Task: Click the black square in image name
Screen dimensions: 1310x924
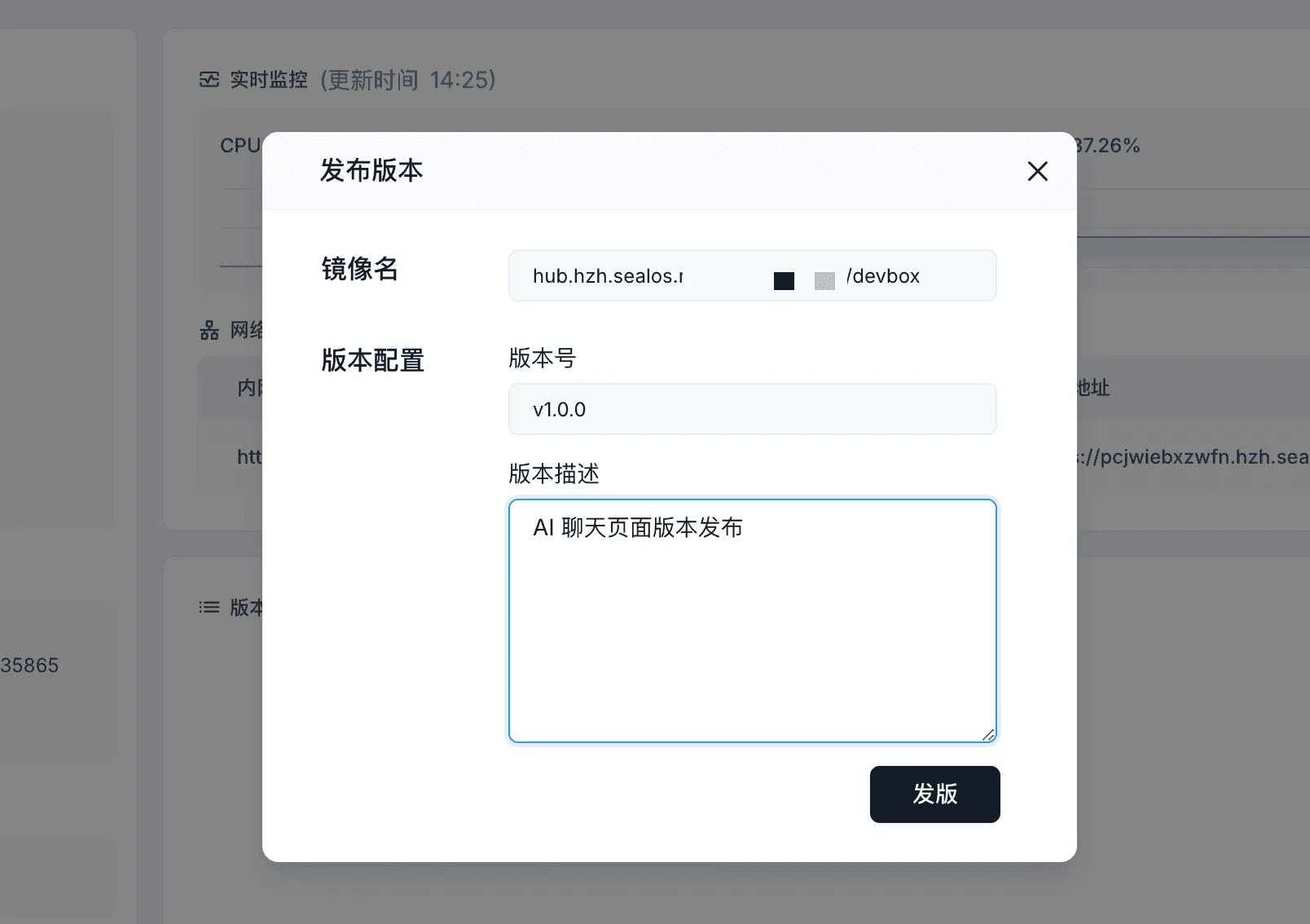Action: [x=784, y=281]
